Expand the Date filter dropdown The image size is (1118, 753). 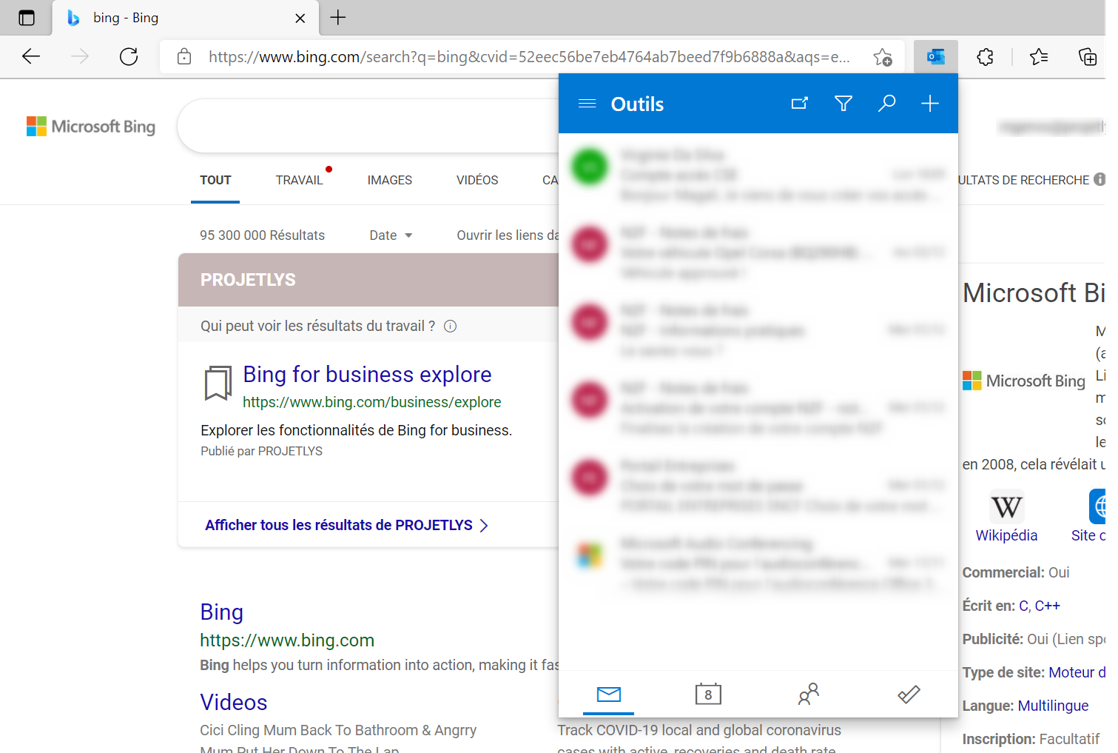[x=391, y=235]
